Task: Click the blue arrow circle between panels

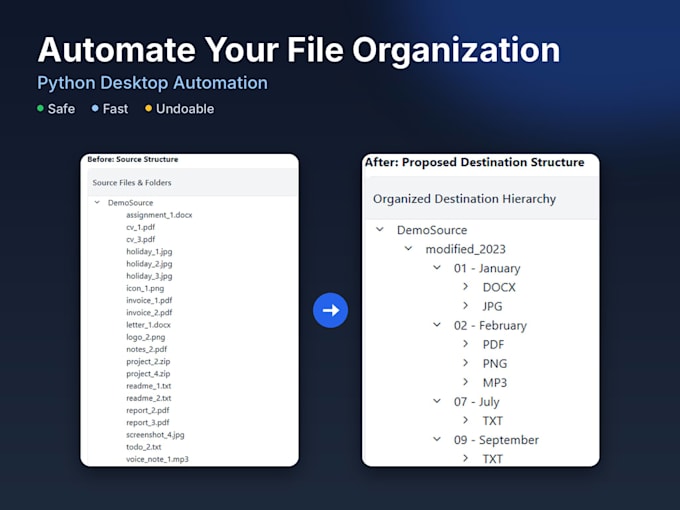Action: (x=330, y=310)
